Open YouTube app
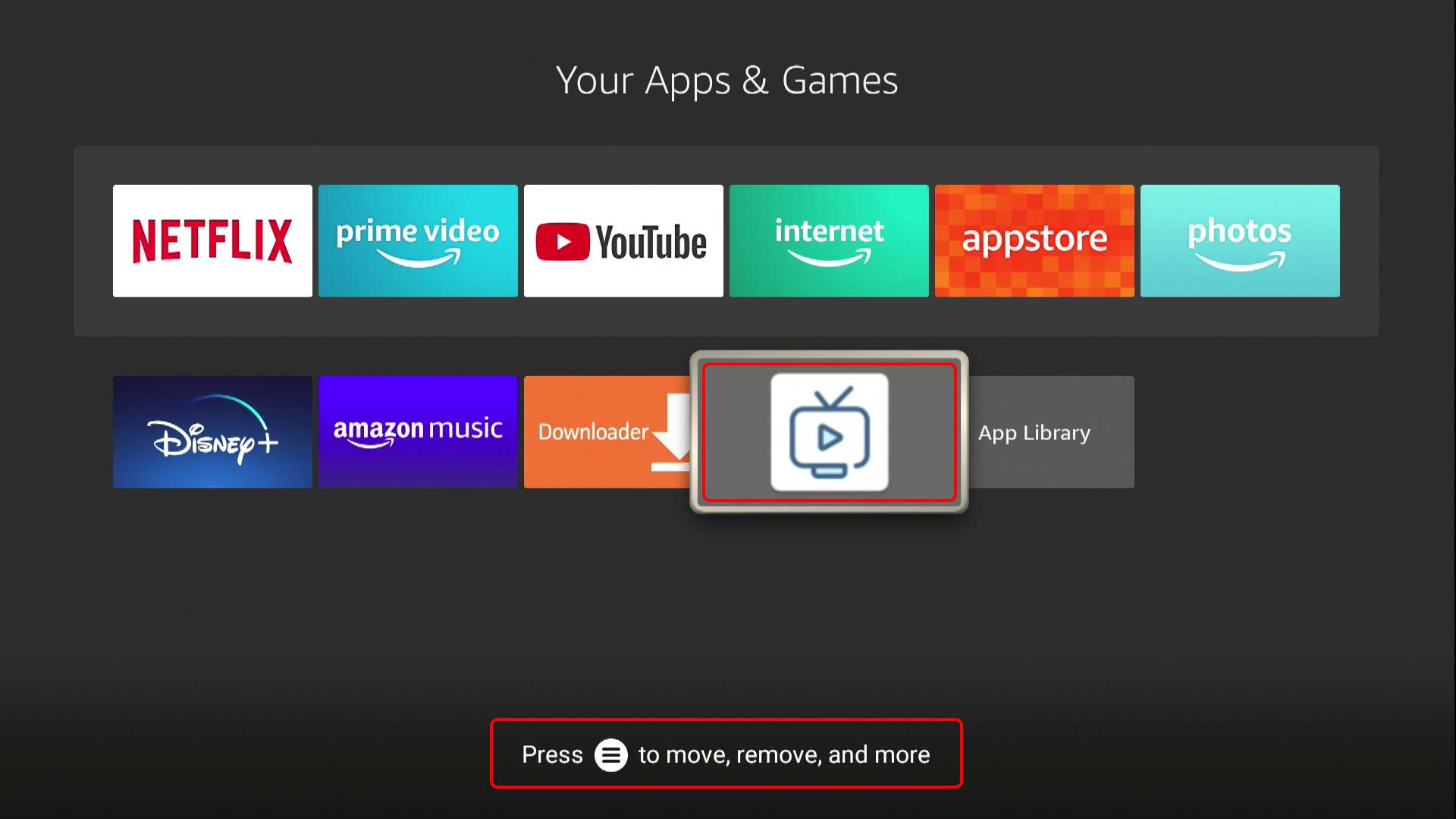1456x819 pixels. coord(624,241)
